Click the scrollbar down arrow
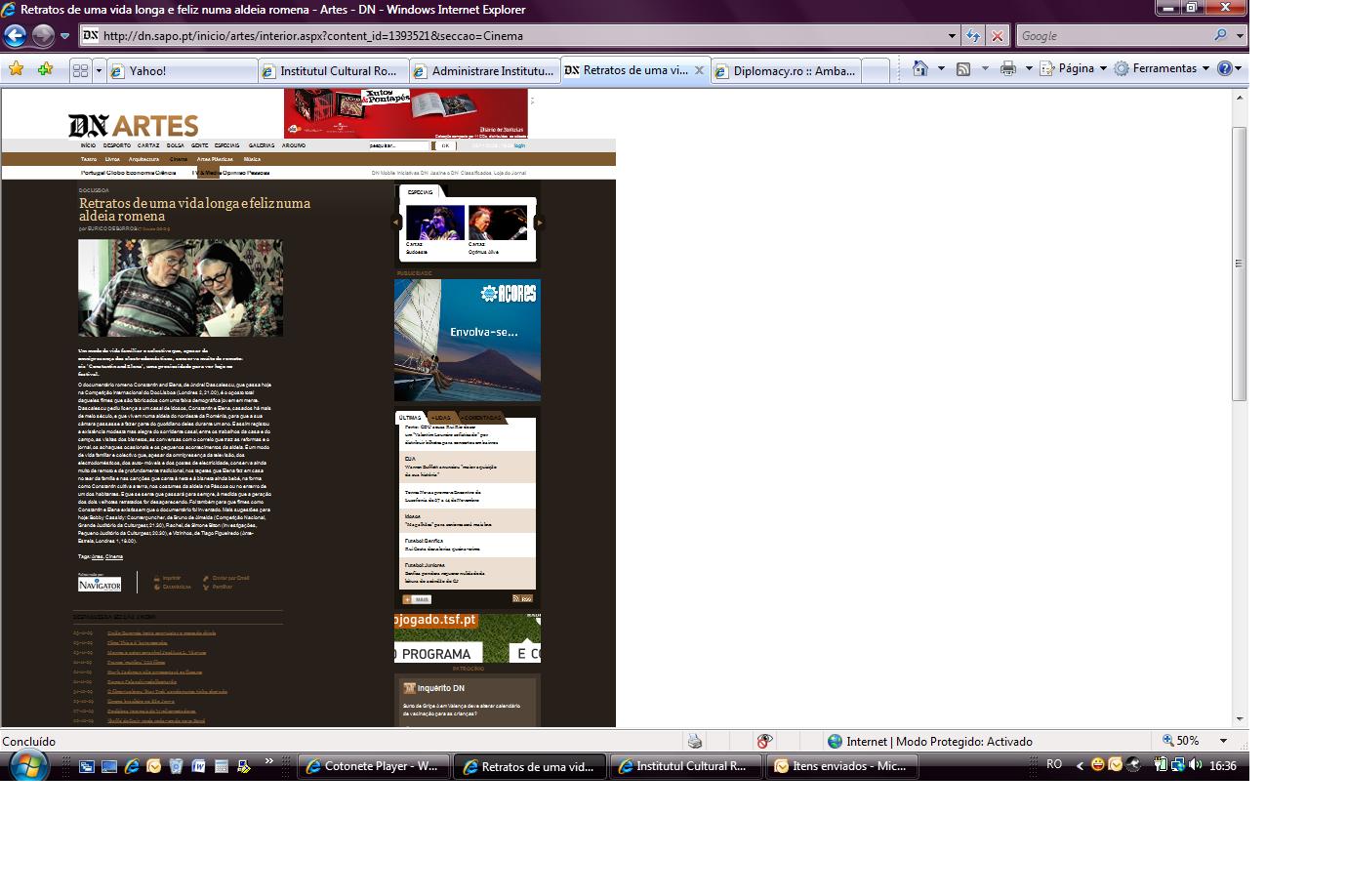 pos(1240,719)
